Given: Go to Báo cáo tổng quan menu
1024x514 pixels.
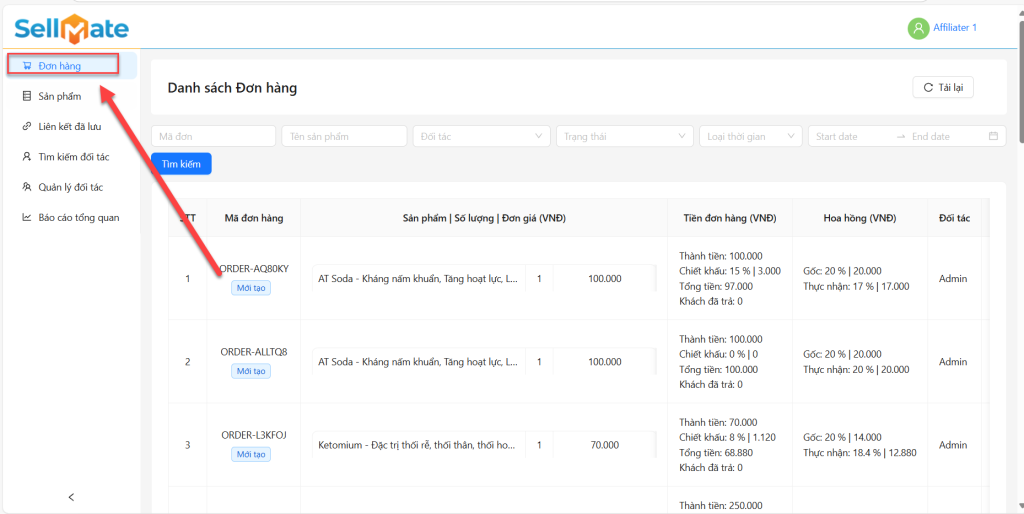Looking at the screenshot, I should 79,217.
